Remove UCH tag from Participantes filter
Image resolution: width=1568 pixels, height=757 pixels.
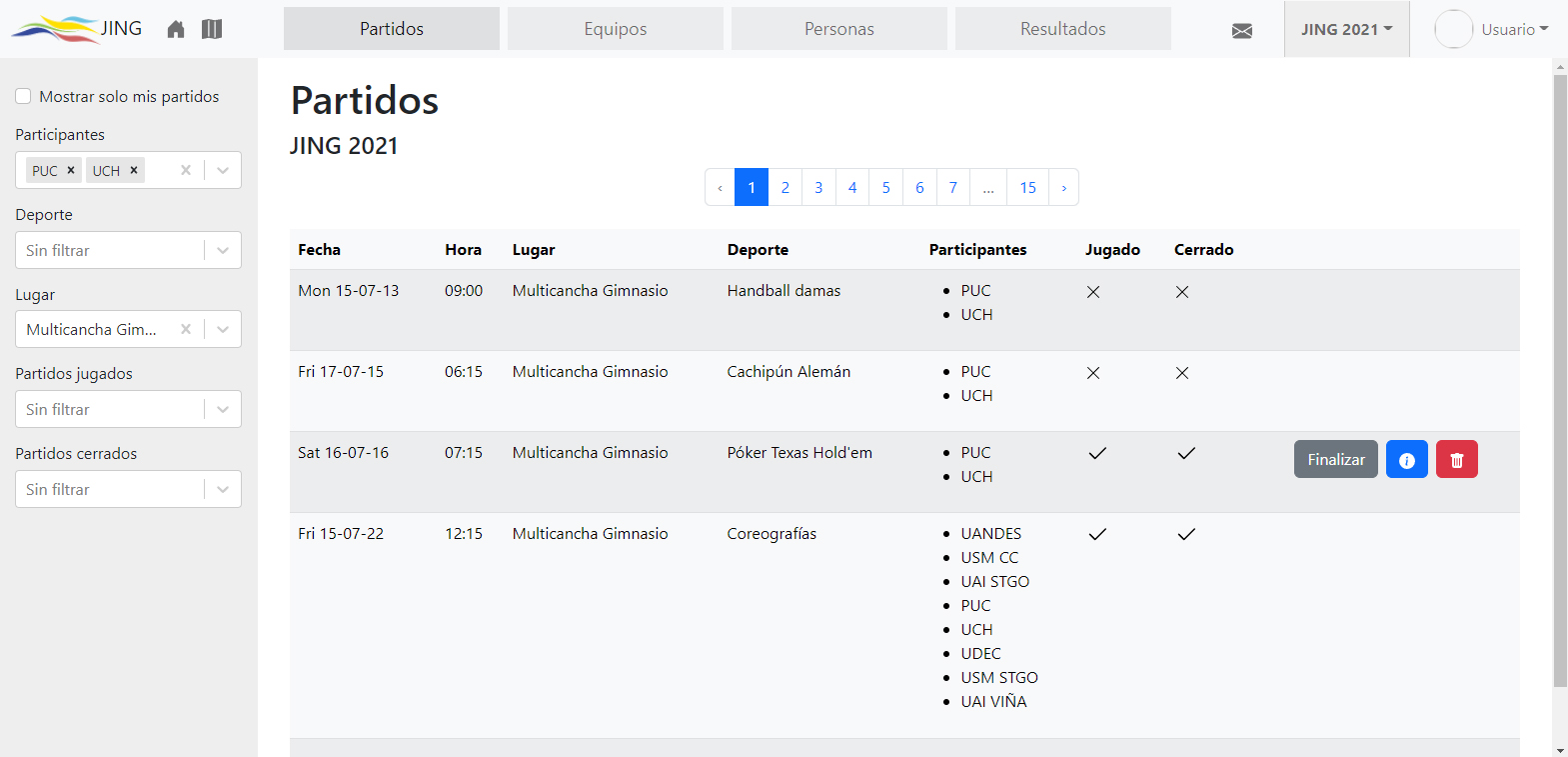pyautogui.click(x=134, y=170)
